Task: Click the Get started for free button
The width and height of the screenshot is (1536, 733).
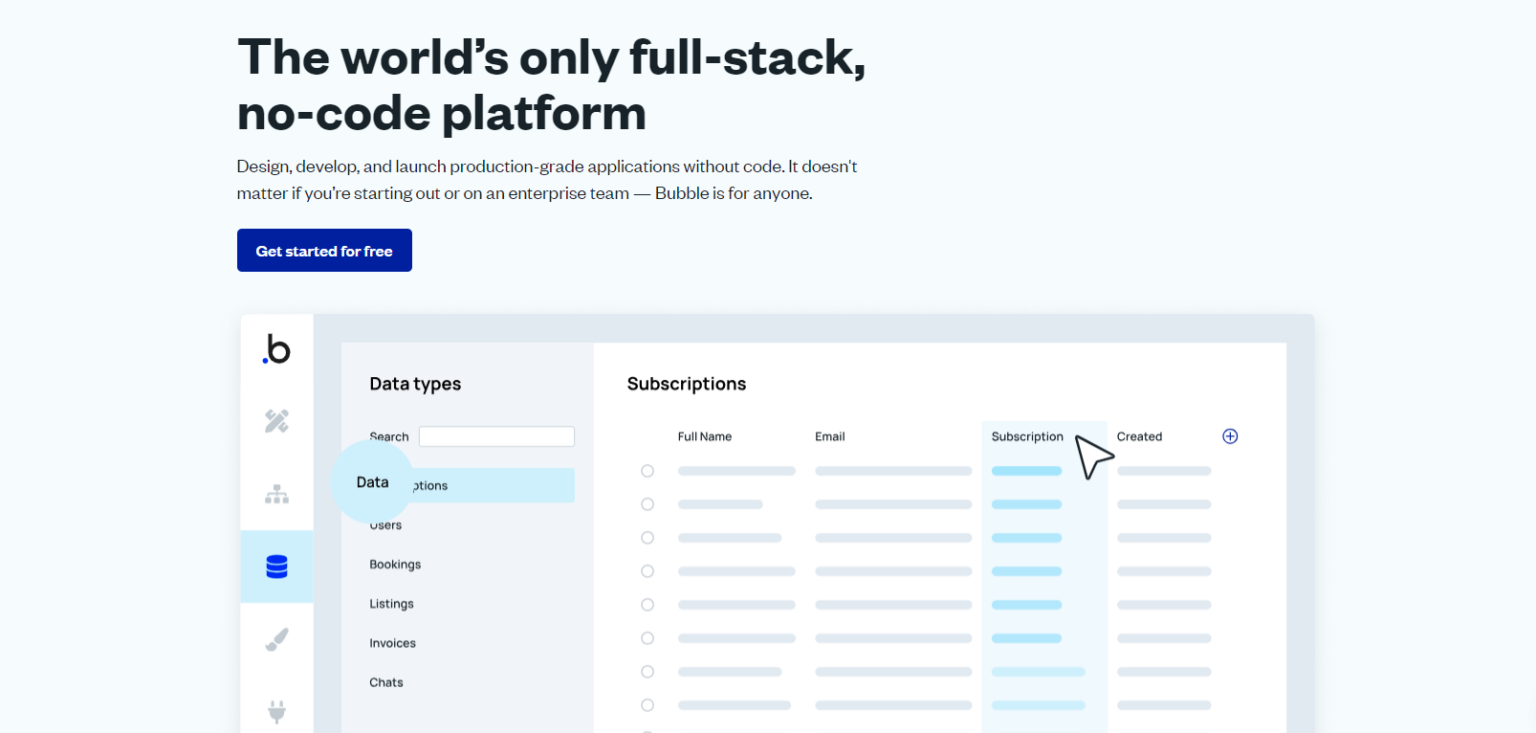Action: tap(324, 250)
